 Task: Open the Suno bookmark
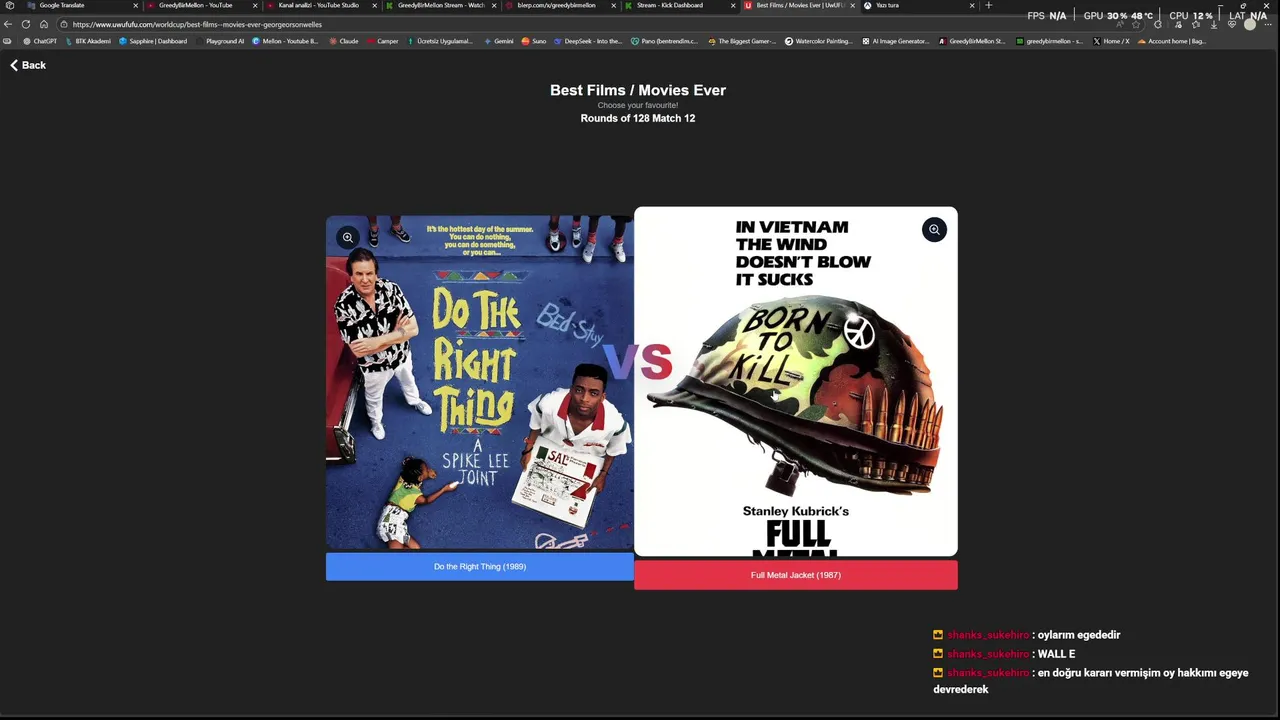point(533,41)
